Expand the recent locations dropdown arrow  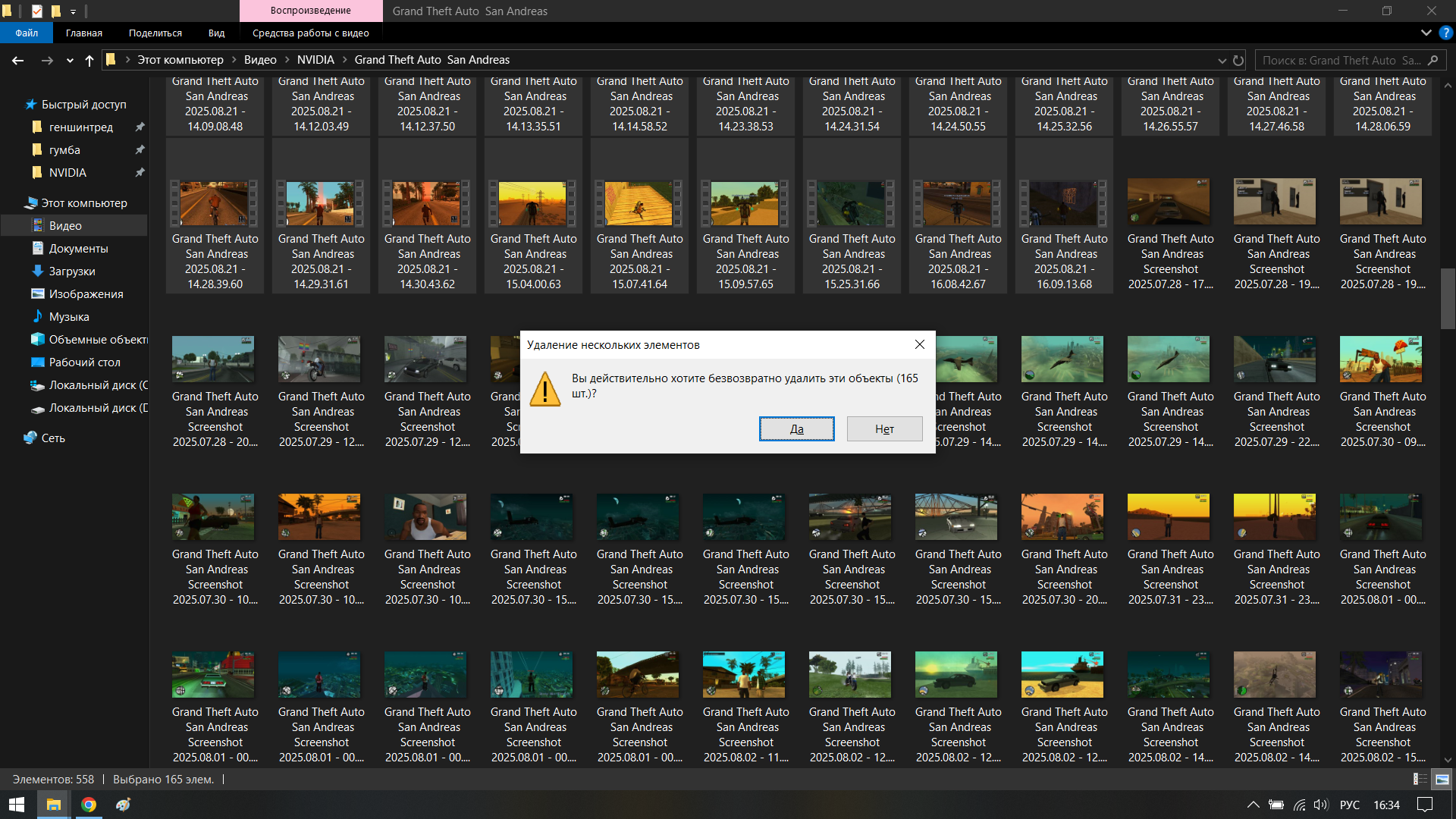tap(70, 60)
